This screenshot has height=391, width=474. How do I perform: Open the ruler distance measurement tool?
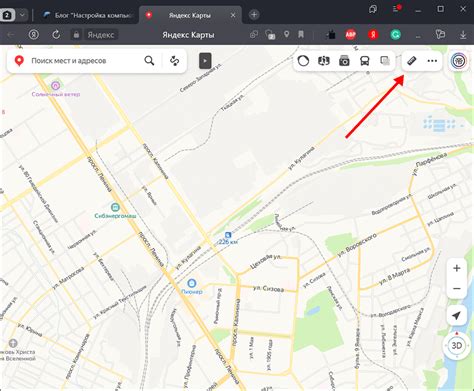tap(412, 61)
